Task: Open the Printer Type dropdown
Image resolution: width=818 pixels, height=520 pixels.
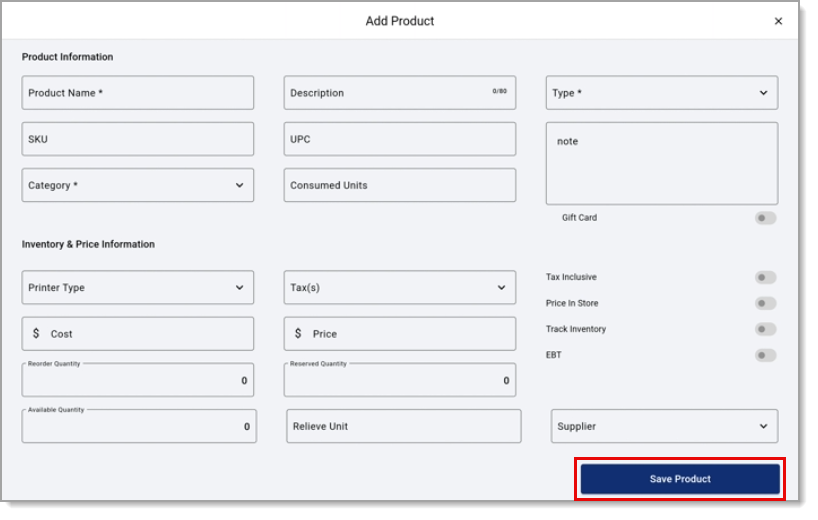Action: (138, 287)
